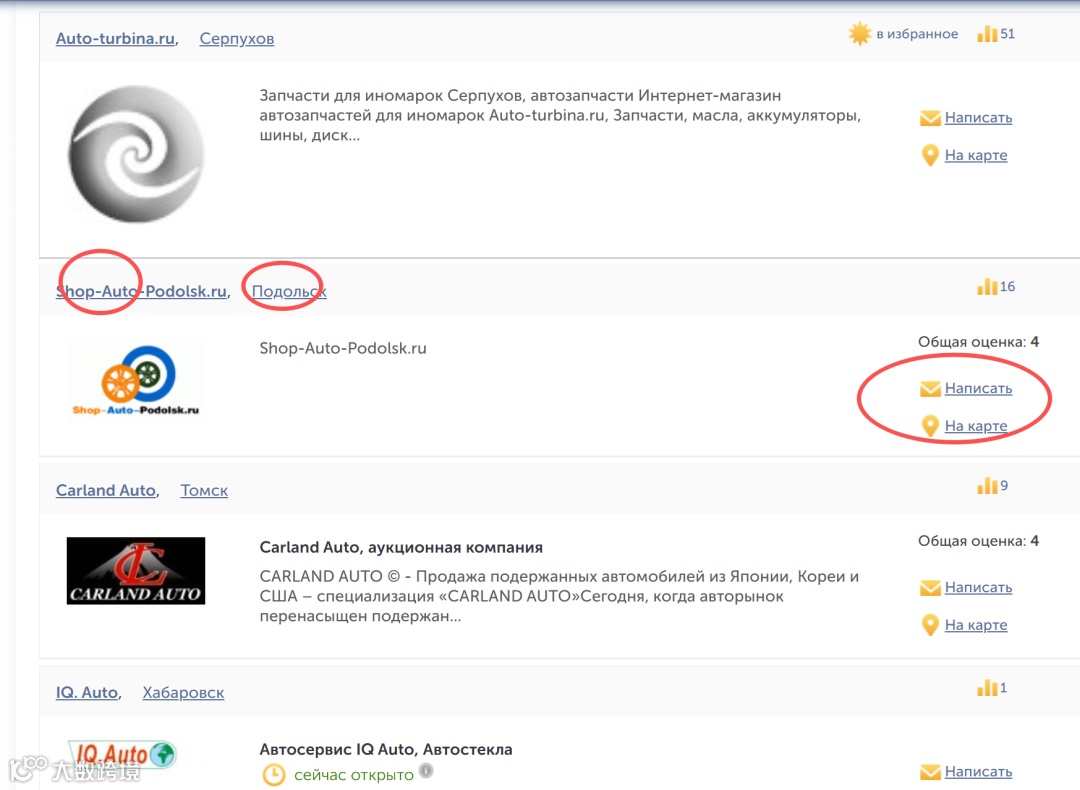Click the Auto-turbina.ru description starting Запчасти для иномарок

coord(560,116)
